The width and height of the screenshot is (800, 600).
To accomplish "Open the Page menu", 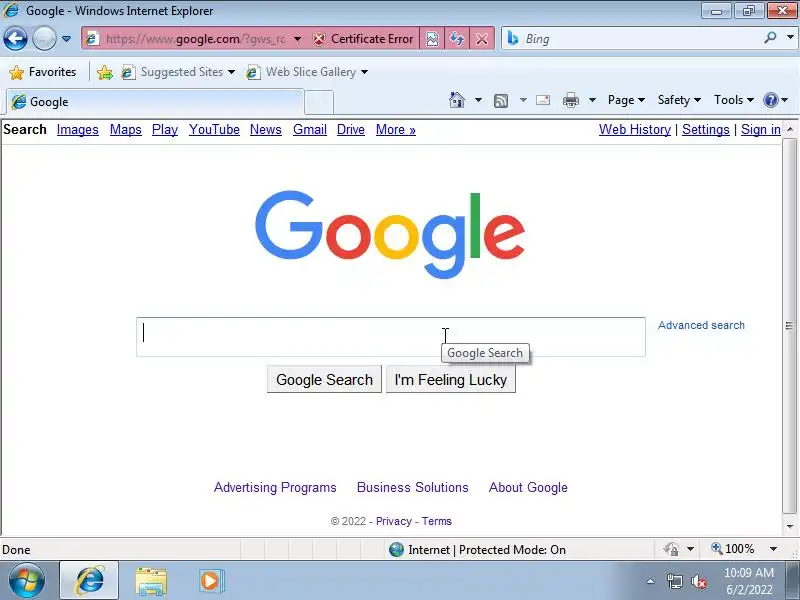I will tap(626, 100).
